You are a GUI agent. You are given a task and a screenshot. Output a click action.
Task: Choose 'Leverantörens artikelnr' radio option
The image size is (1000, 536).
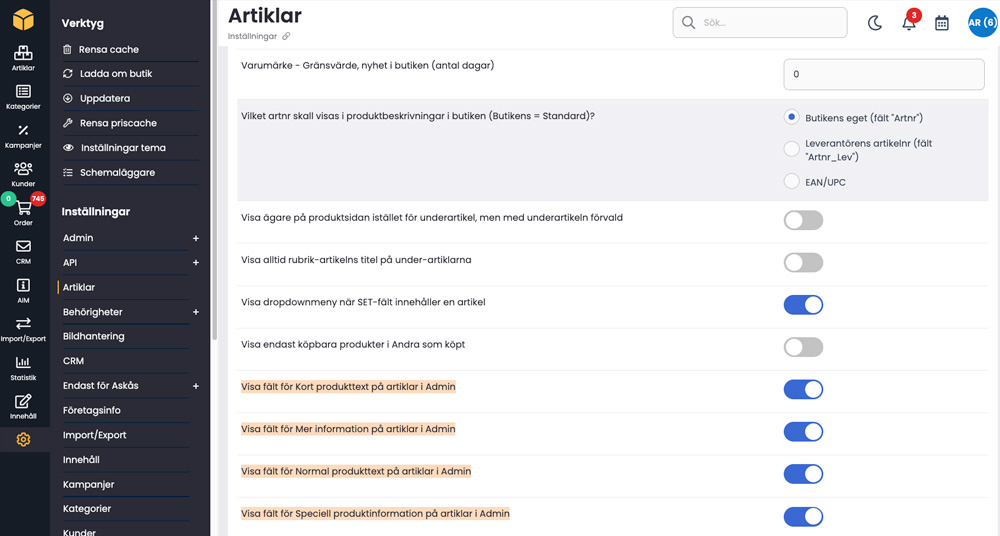792,149
